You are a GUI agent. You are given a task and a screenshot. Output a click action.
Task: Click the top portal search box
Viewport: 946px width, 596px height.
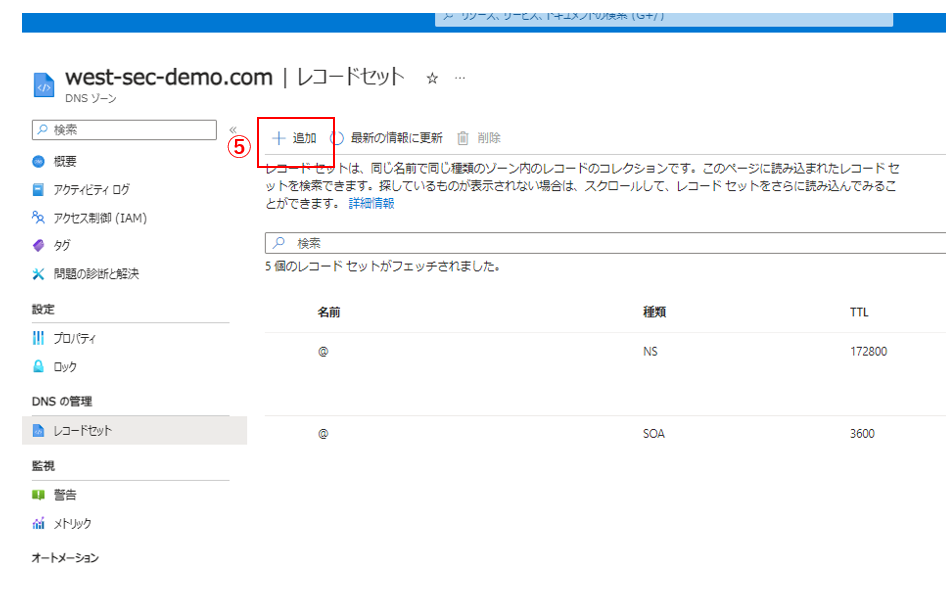(x=664, y=18)
